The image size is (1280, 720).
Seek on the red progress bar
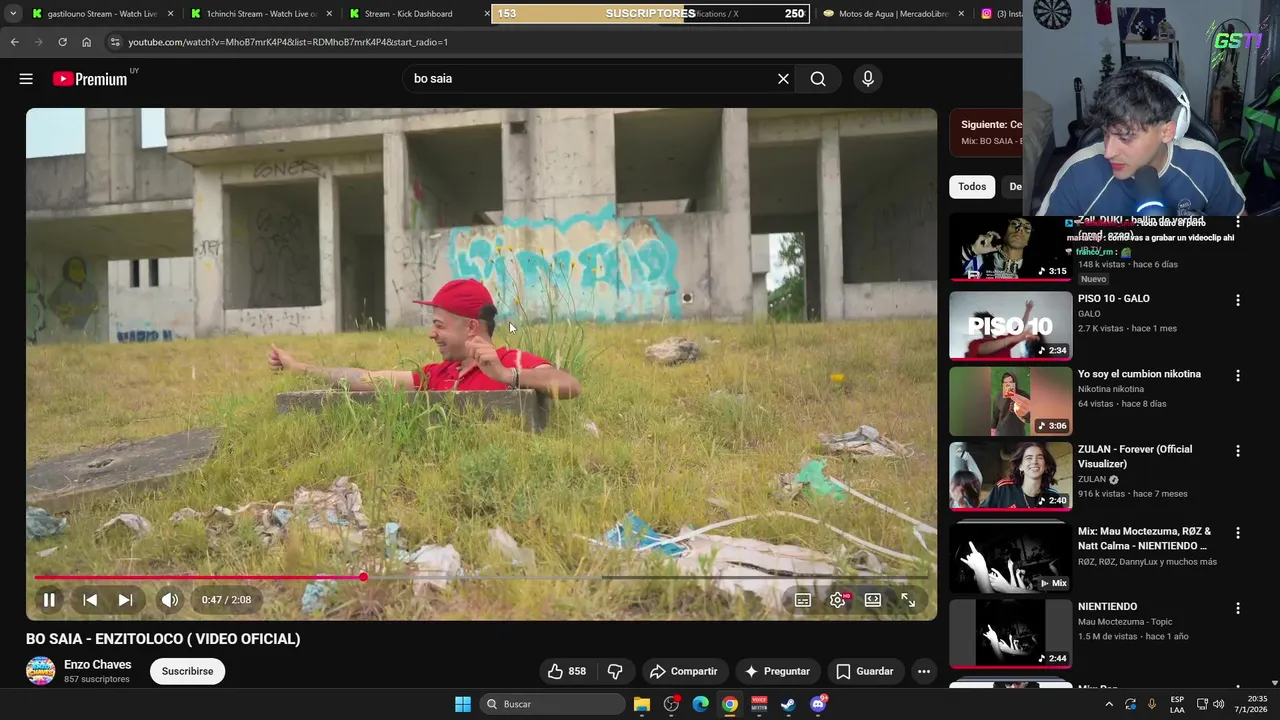coord(481,577)
